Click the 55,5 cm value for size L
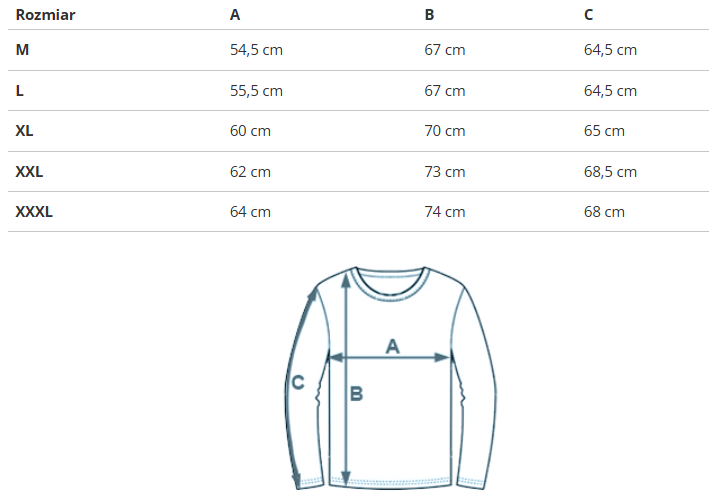 tap(256, 91)
